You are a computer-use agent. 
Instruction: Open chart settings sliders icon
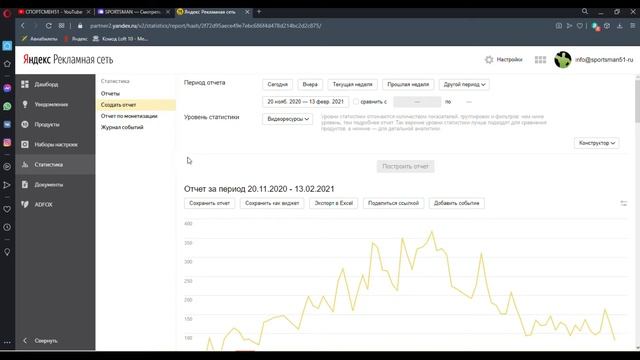click(623, 203)
